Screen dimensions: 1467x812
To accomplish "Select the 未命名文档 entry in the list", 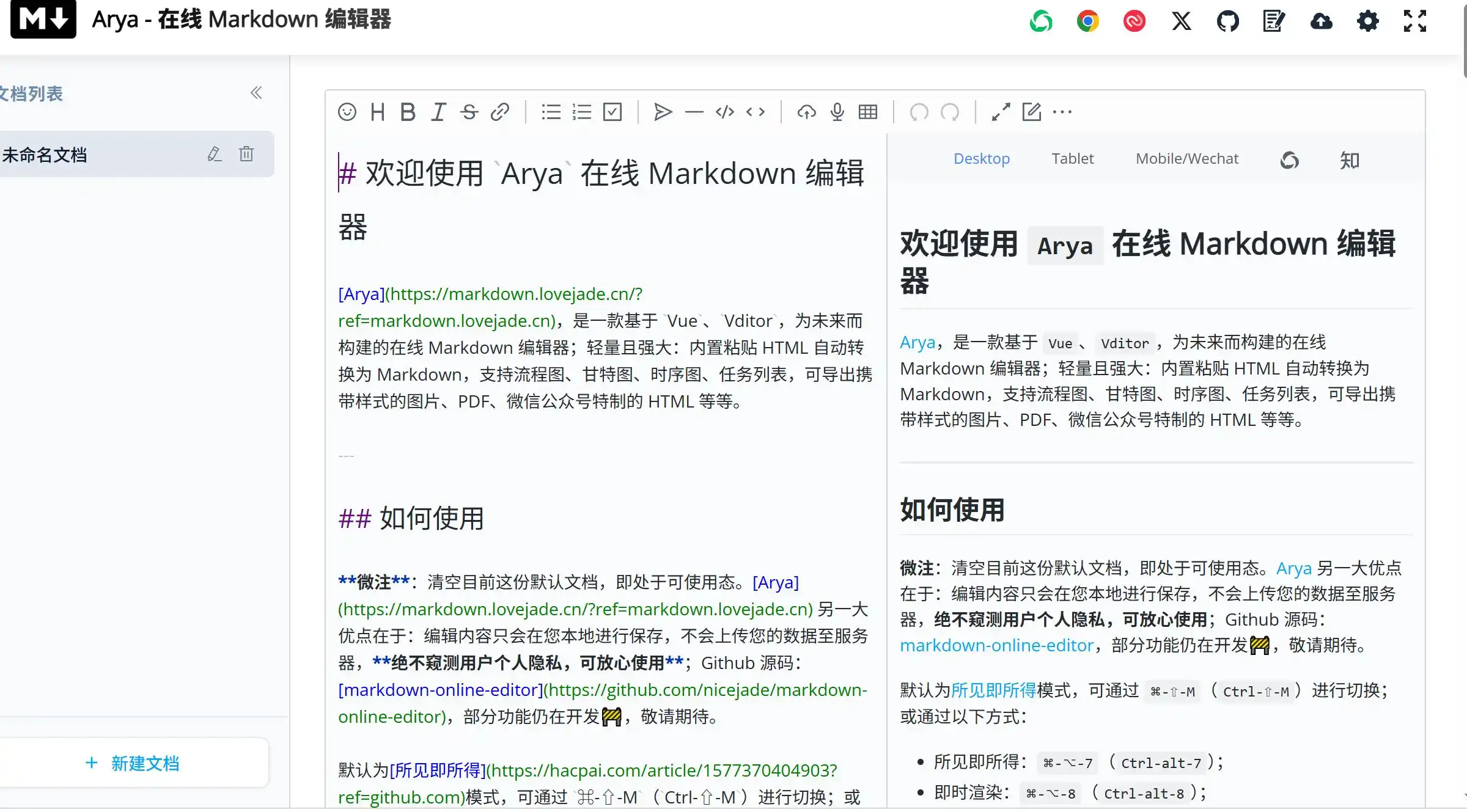I will pyautogui.click(x=137, y=154).
